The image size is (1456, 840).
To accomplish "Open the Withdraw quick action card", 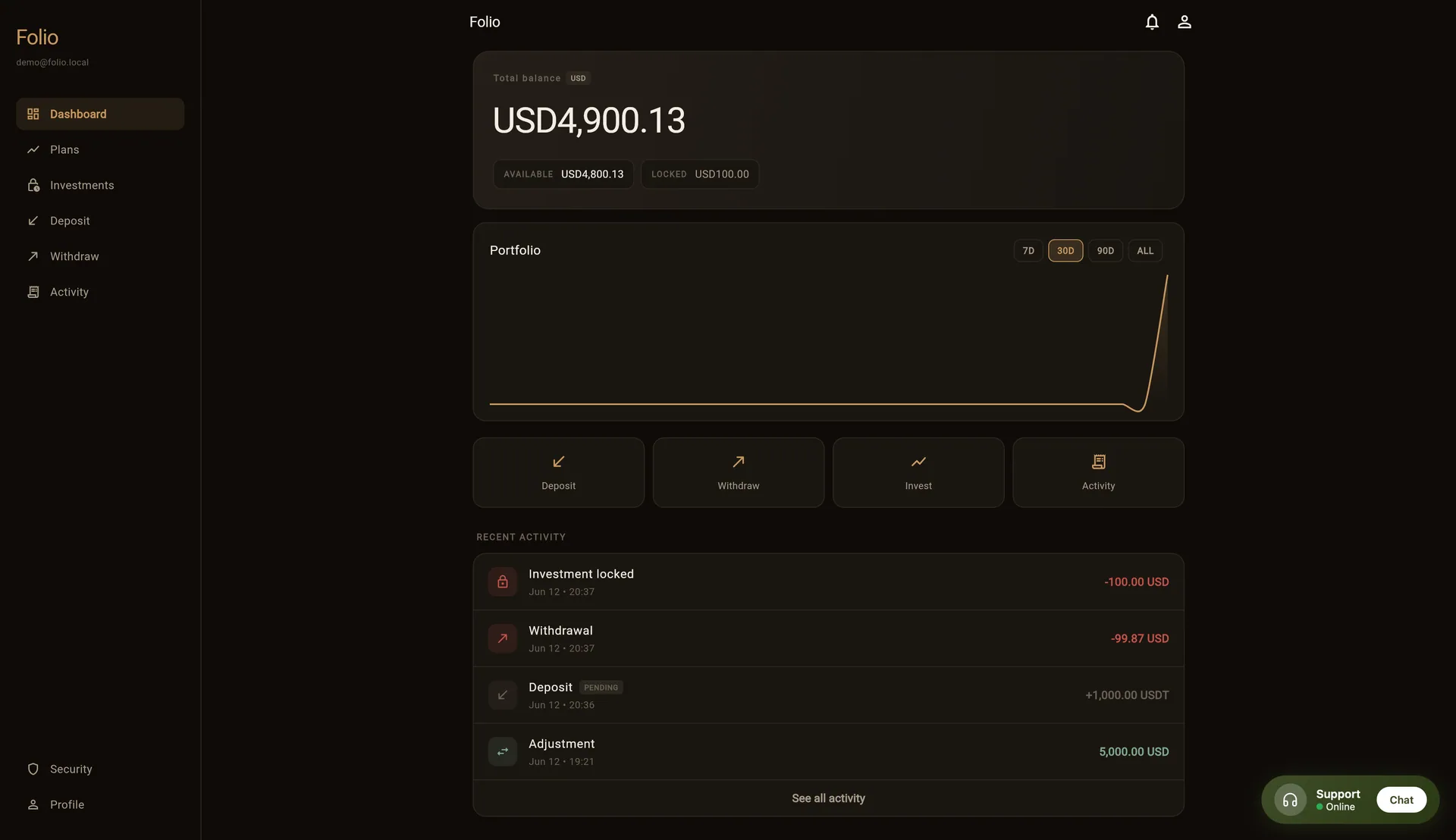I will [739, 472].
